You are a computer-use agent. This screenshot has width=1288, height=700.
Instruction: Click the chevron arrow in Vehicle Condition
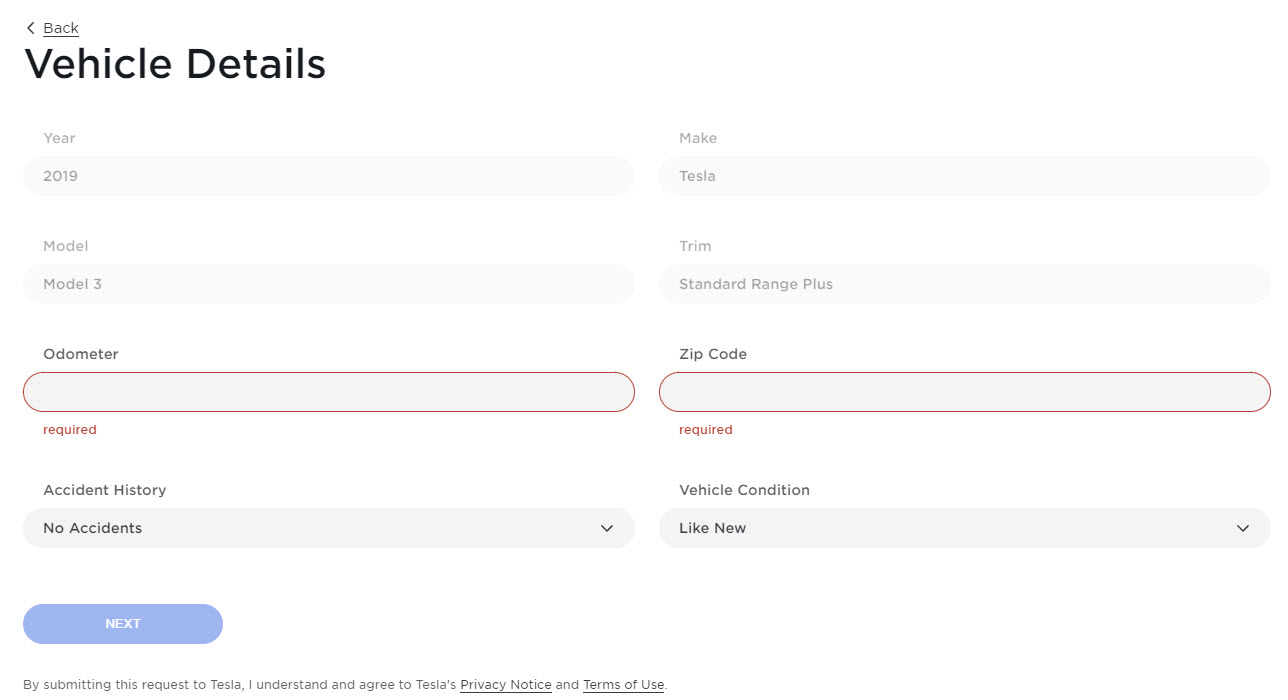click(x=1243, y=528)
